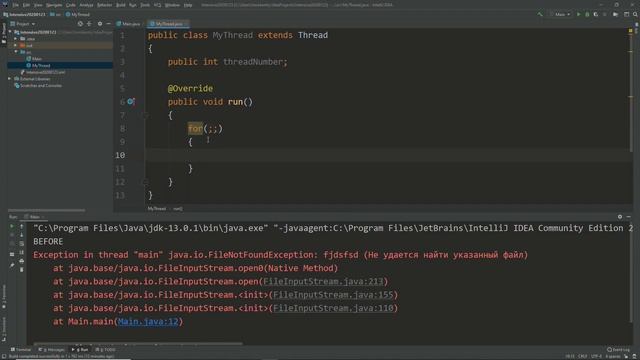The width and height of the screenshot is (640, 360).
Task: Open the Window menu
Action: (172, 5)
